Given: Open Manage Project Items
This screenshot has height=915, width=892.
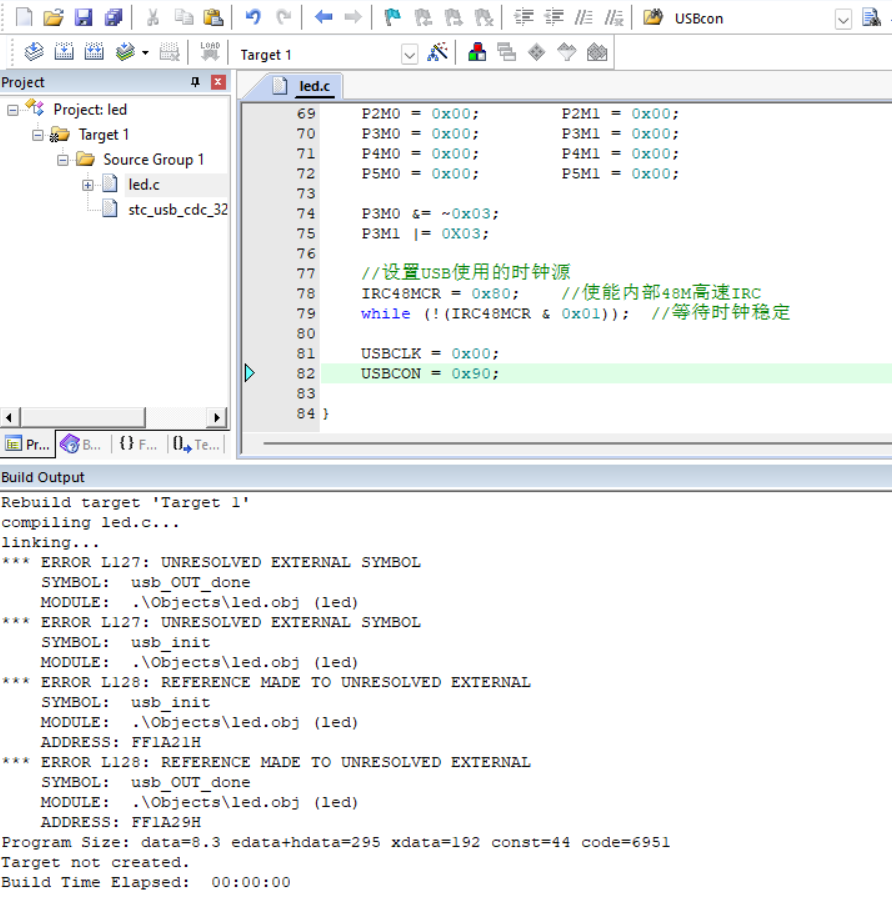Looking at the screenshot, I should 477,53.
